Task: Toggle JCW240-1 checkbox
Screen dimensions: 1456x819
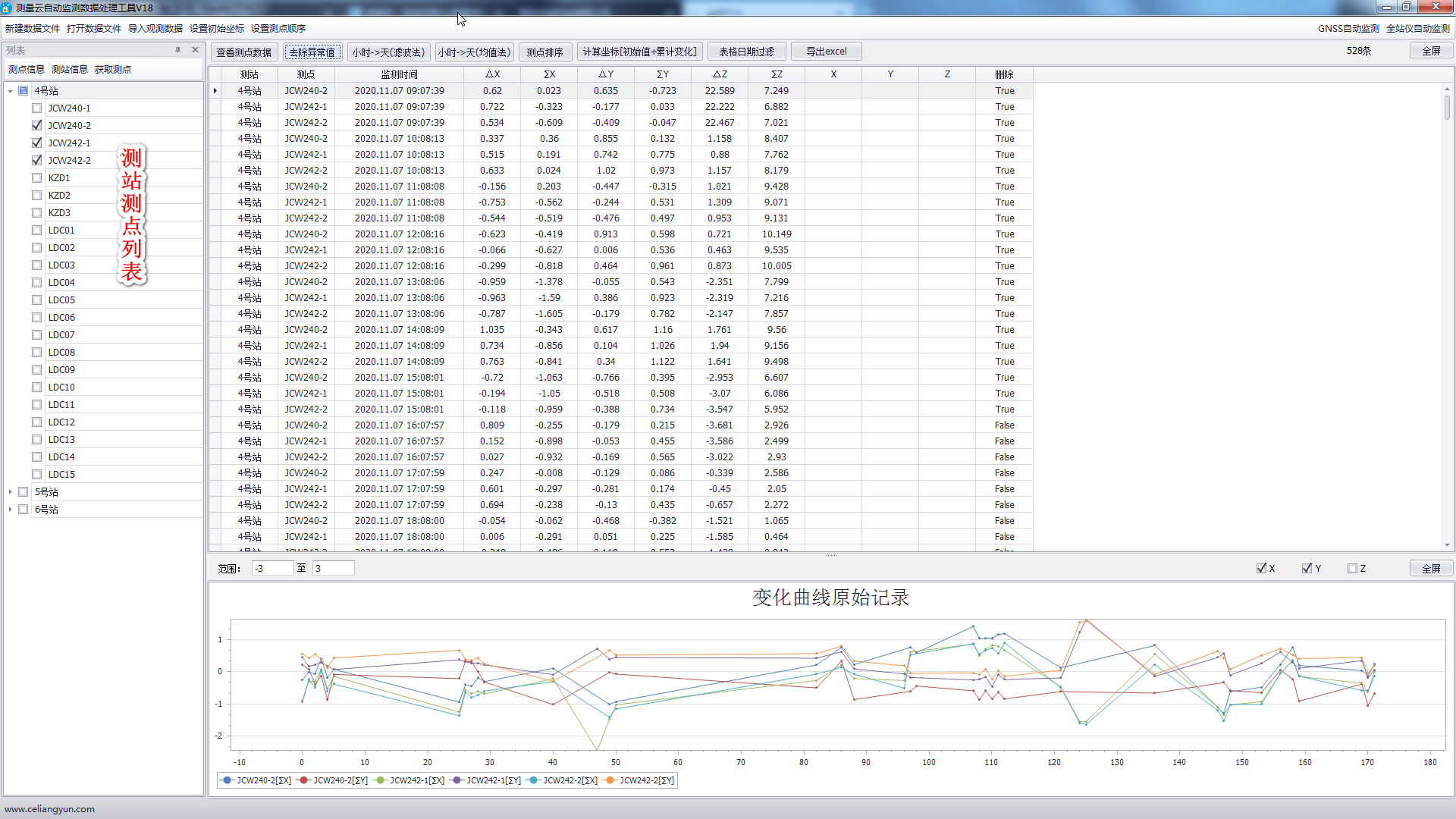Action: tap(36, 108)
